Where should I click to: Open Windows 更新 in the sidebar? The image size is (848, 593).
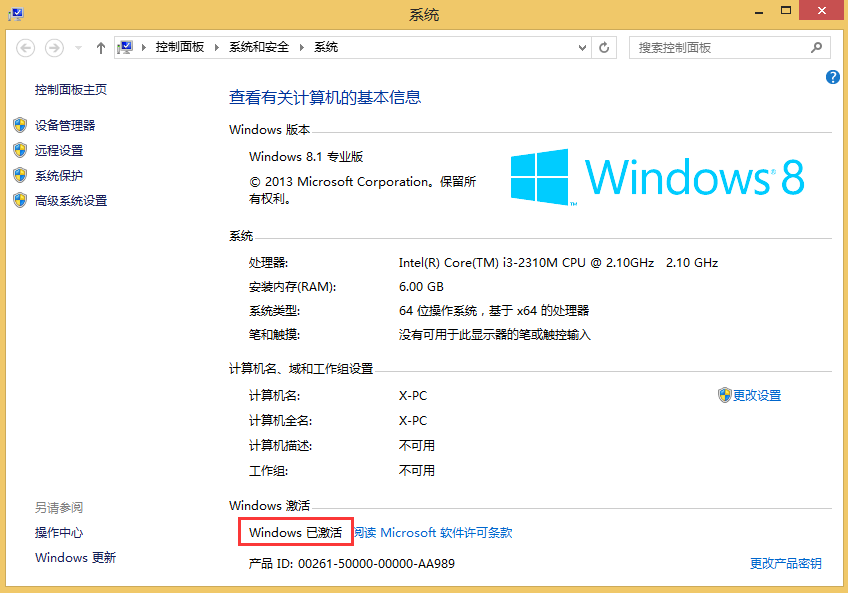pos(75,557)
